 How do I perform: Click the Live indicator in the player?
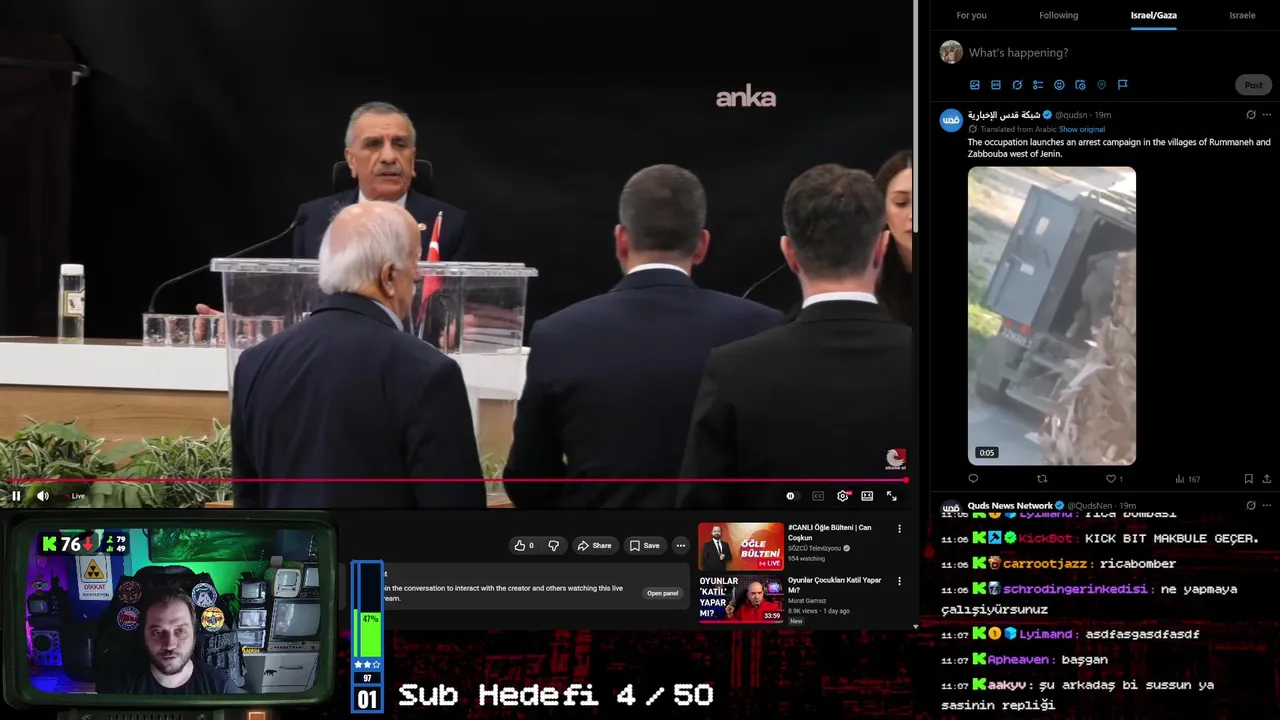[78, 496]
